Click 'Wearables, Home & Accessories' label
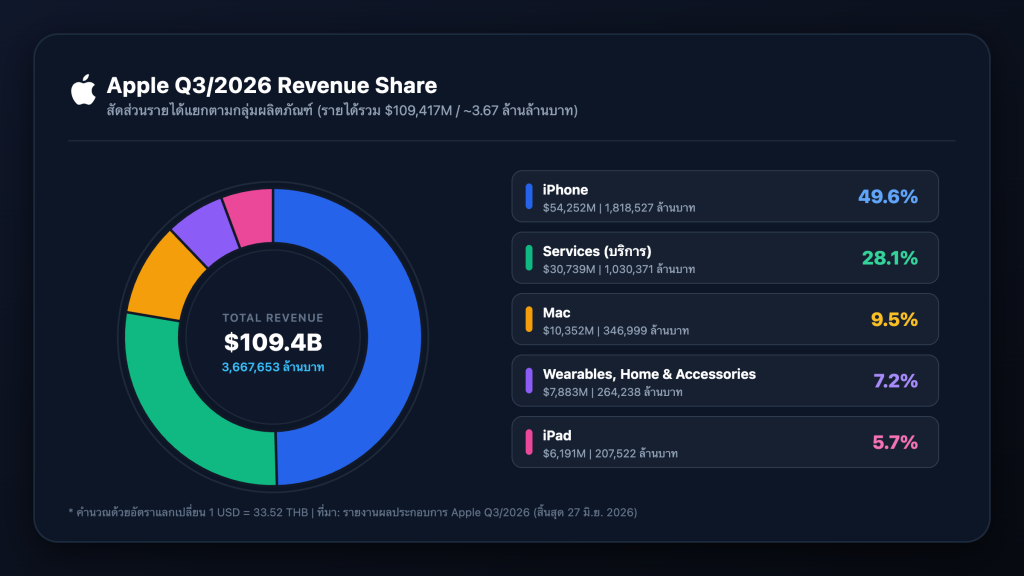Viewport: 1024px width, 576px height. click(x=649, y=374)
